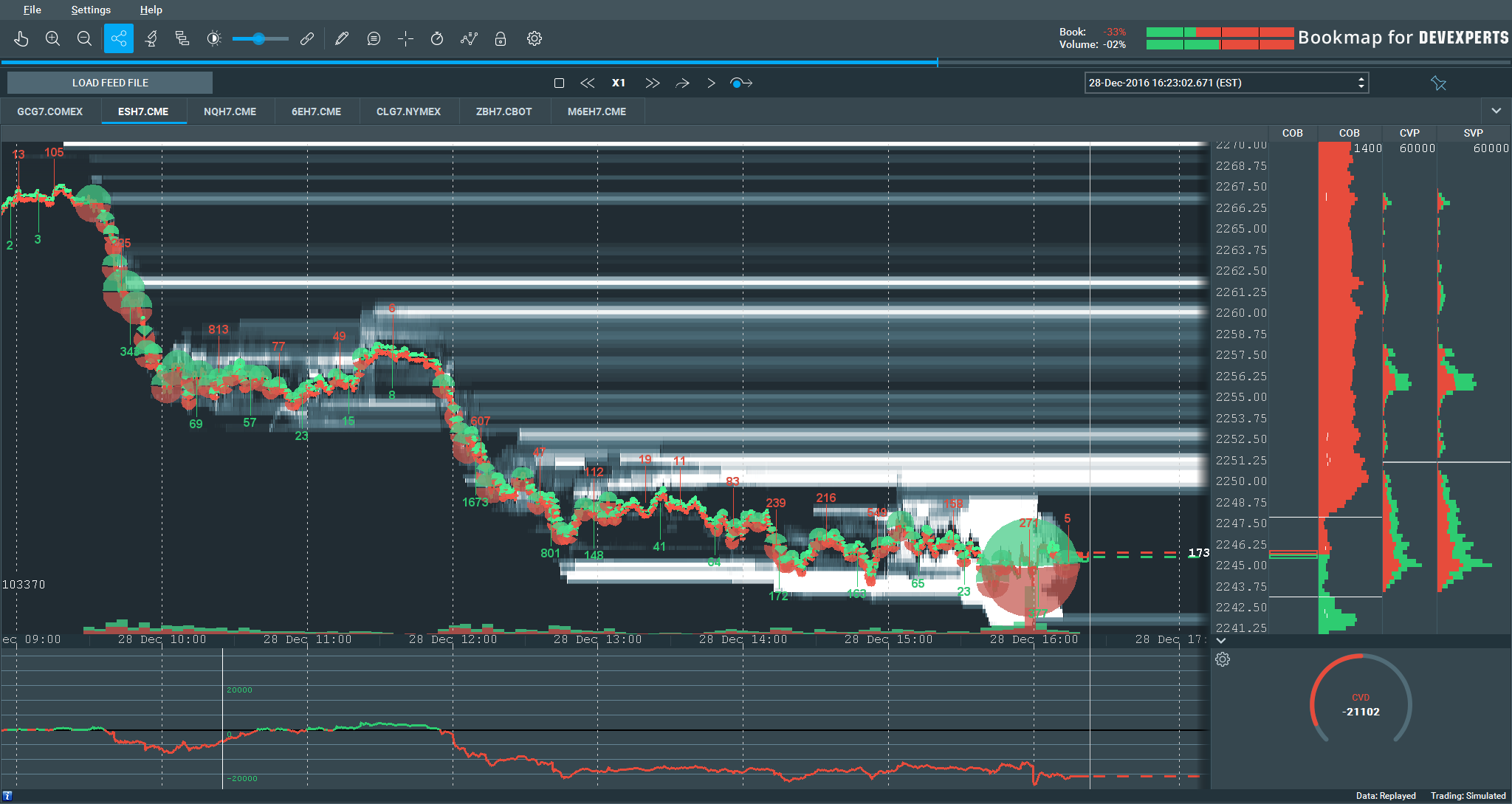
Task: Click the Trading: Simulated status text
Action: pos(1468,796)
